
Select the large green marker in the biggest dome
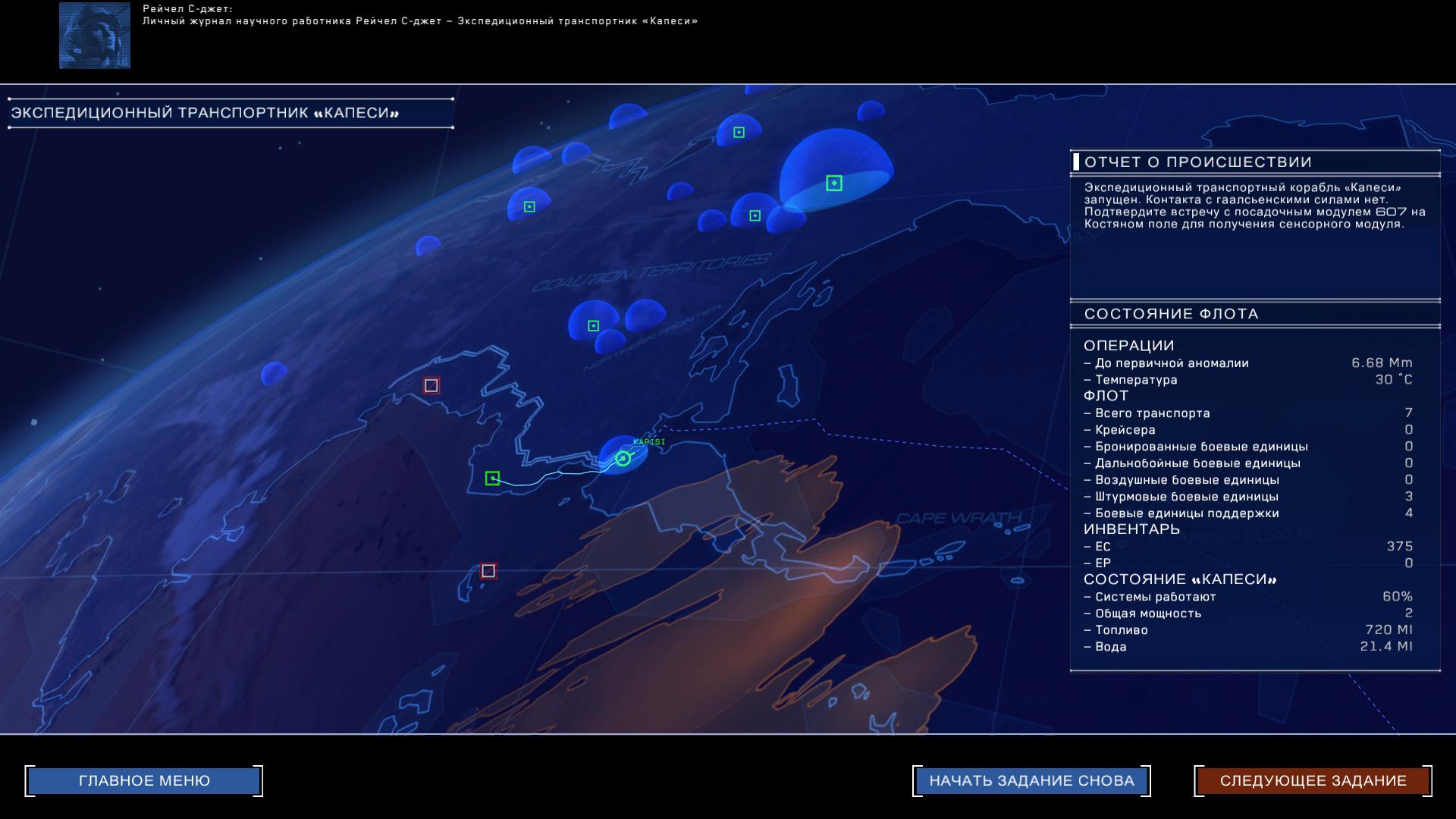(x=833, y=183)
